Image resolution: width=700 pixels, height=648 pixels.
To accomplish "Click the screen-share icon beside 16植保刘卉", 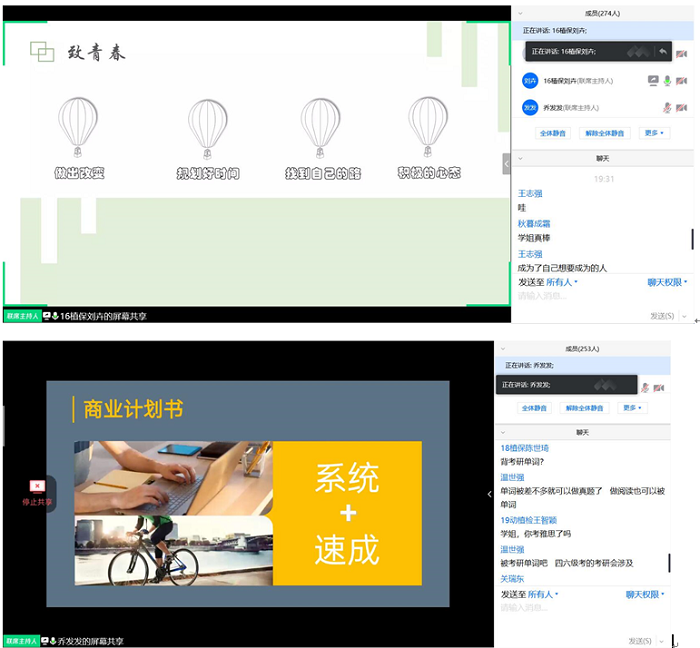I will click(x=653, y=81).
